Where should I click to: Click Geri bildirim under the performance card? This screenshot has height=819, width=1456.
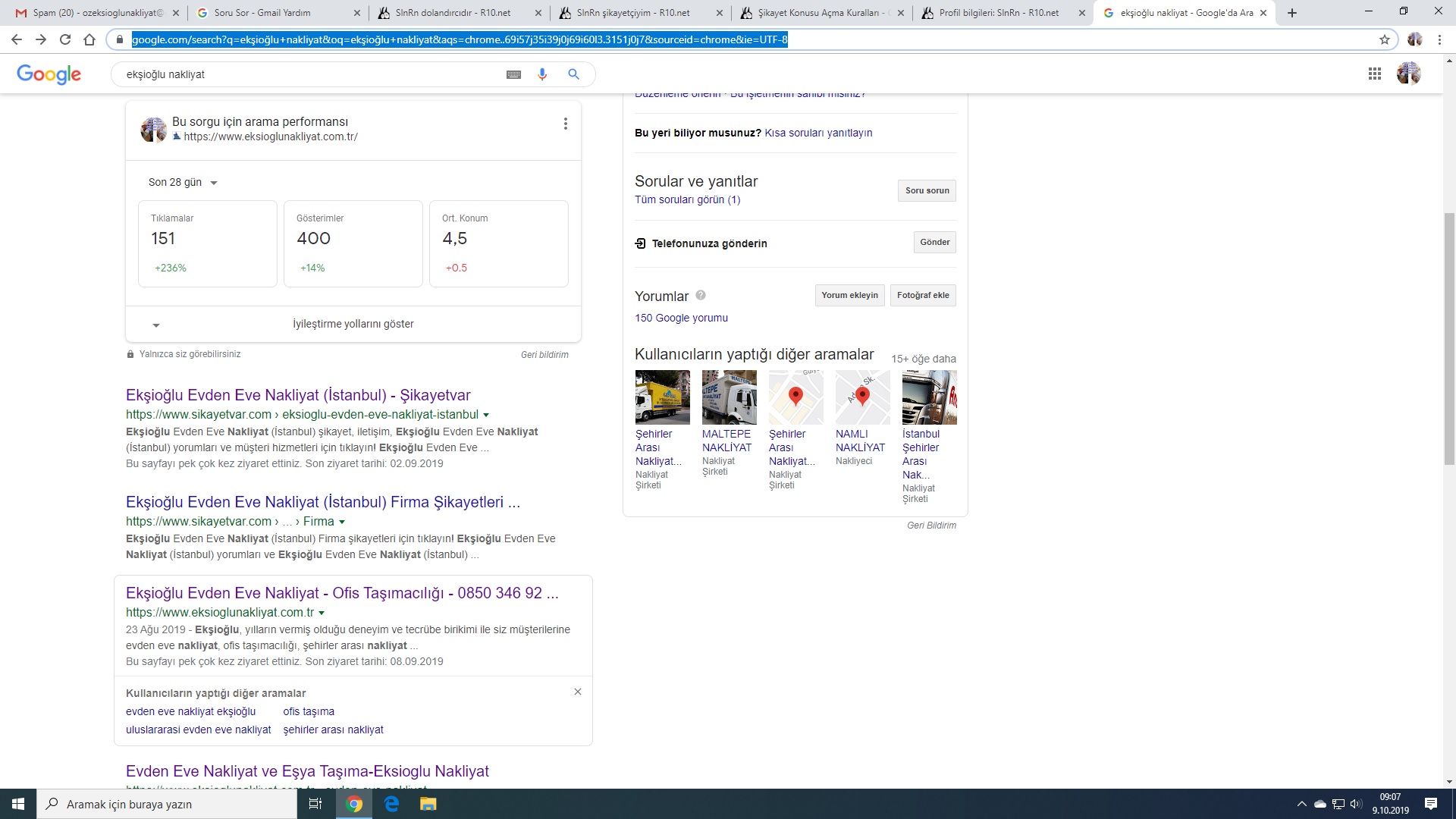544,354
